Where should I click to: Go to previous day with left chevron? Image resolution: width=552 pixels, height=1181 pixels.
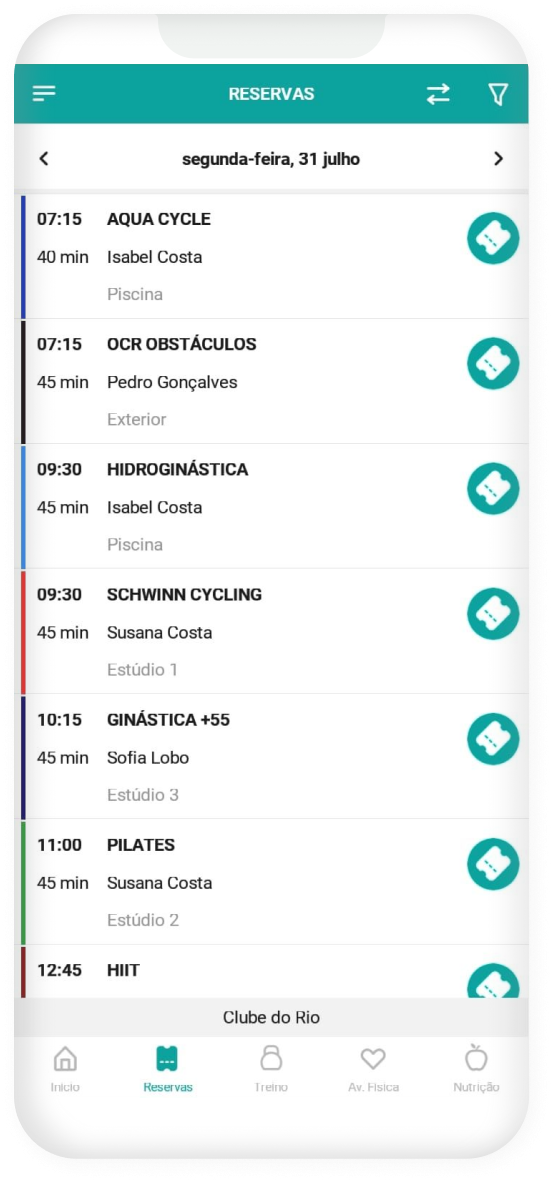(44, 159)
